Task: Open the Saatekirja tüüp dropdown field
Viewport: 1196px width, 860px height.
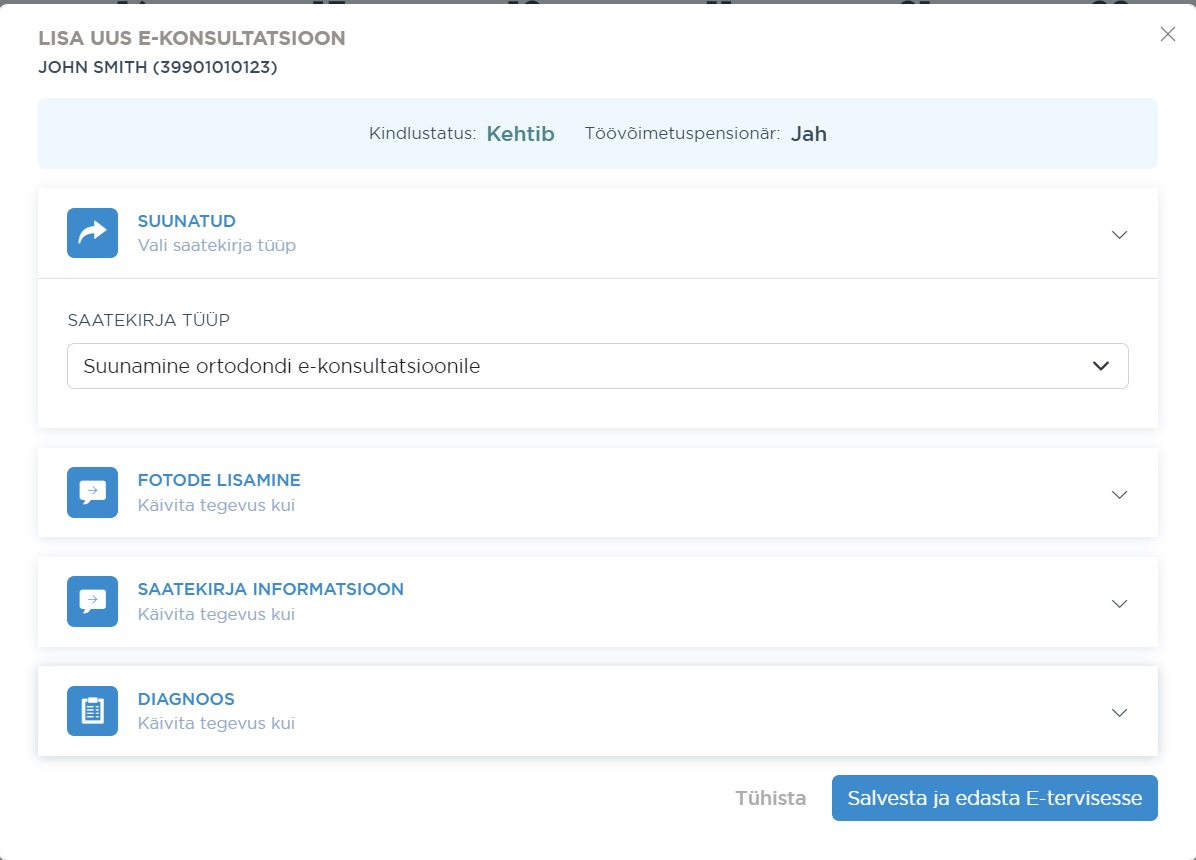Action: tap(580, 366)
